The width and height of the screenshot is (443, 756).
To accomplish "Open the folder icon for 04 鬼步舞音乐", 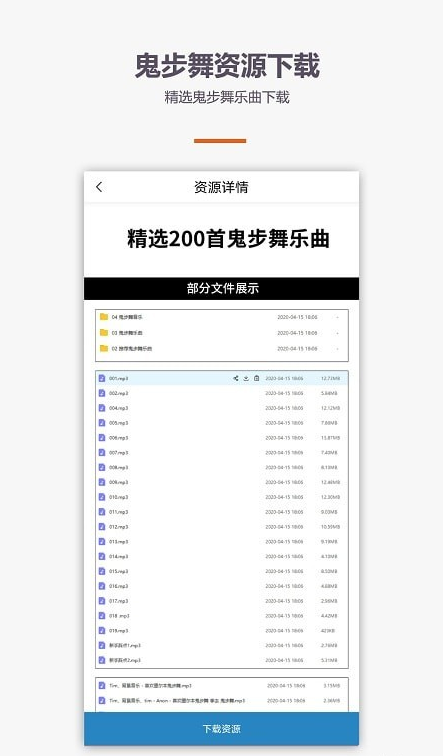I will (104, 317).
